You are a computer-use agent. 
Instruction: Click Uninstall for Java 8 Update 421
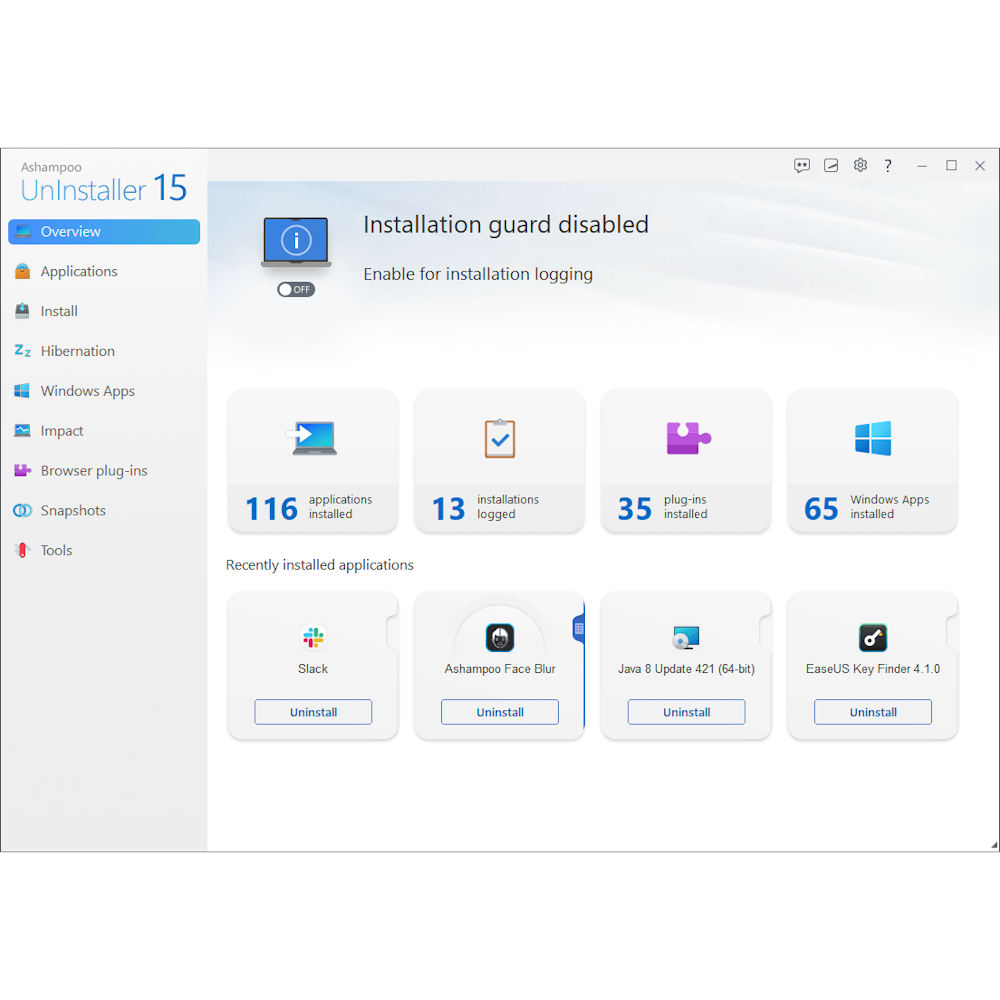click(x=686, y=712)
